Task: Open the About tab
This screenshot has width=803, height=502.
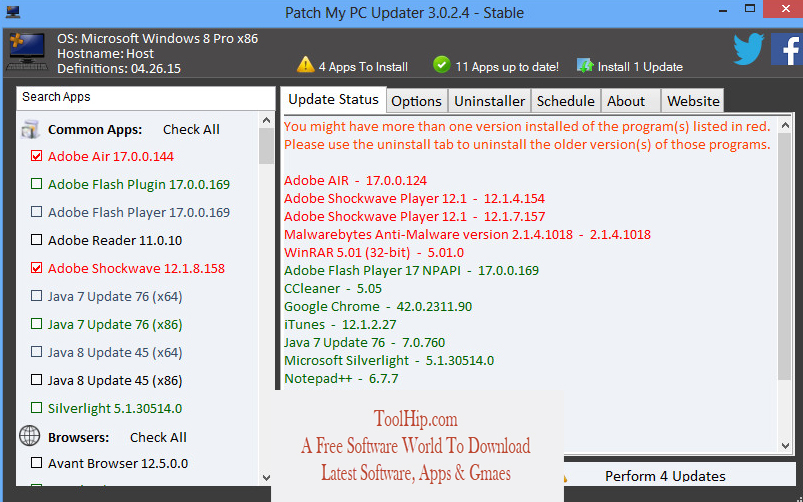Action: tap(631, 101)
